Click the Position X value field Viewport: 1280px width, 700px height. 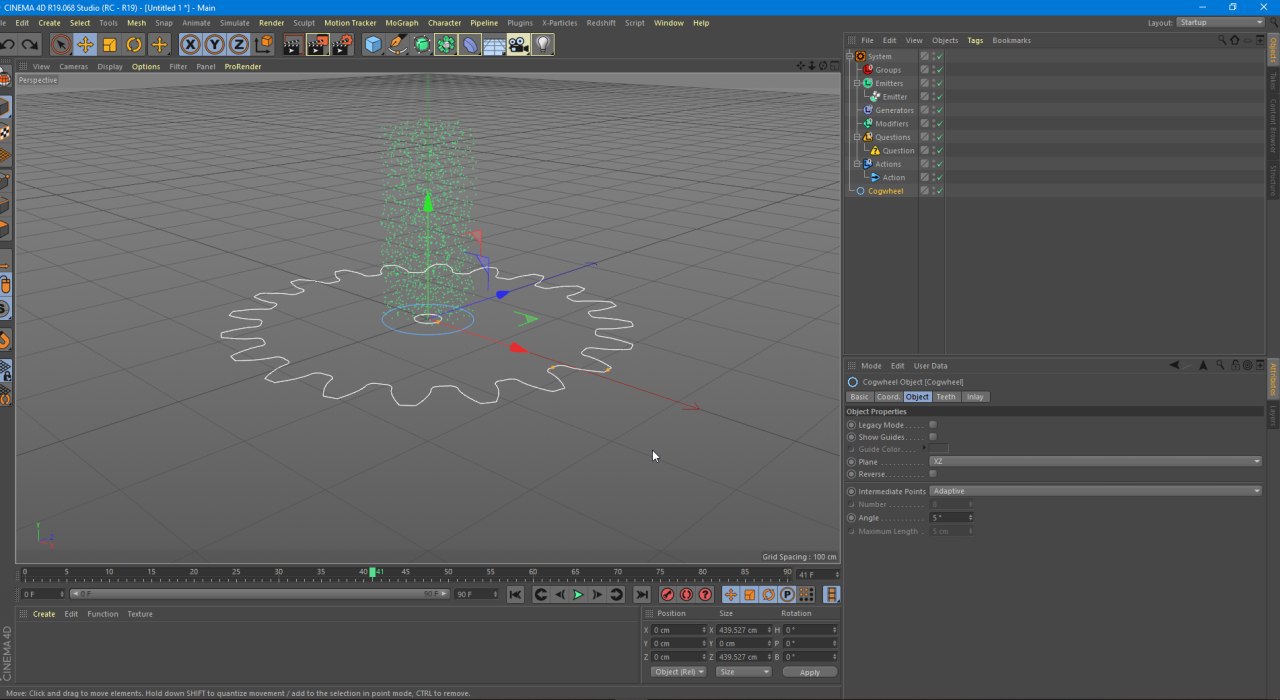click(677, 630)
